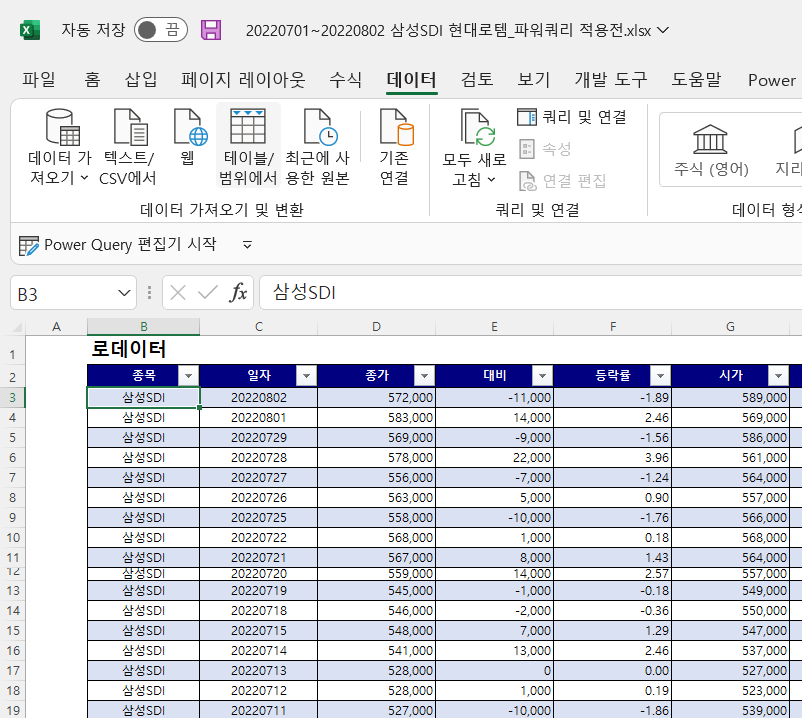802x718 pixels.
Task: Click the 속성 properties button
Action: coord(545,149)
